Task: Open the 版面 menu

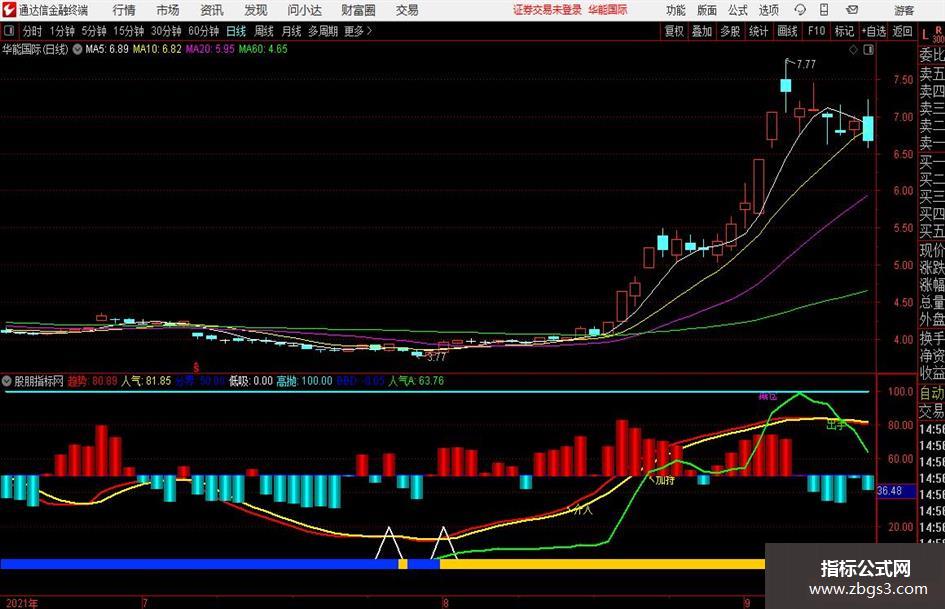Action: click(707, 10)
